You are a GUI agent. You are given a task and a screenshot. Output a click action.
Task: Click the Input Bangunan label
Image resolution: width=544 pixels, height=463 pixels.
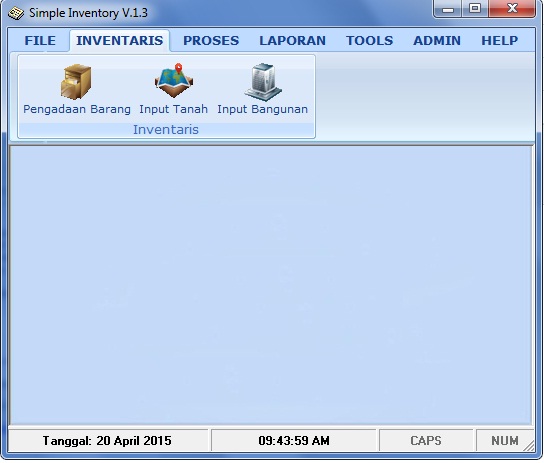[263, 109]
